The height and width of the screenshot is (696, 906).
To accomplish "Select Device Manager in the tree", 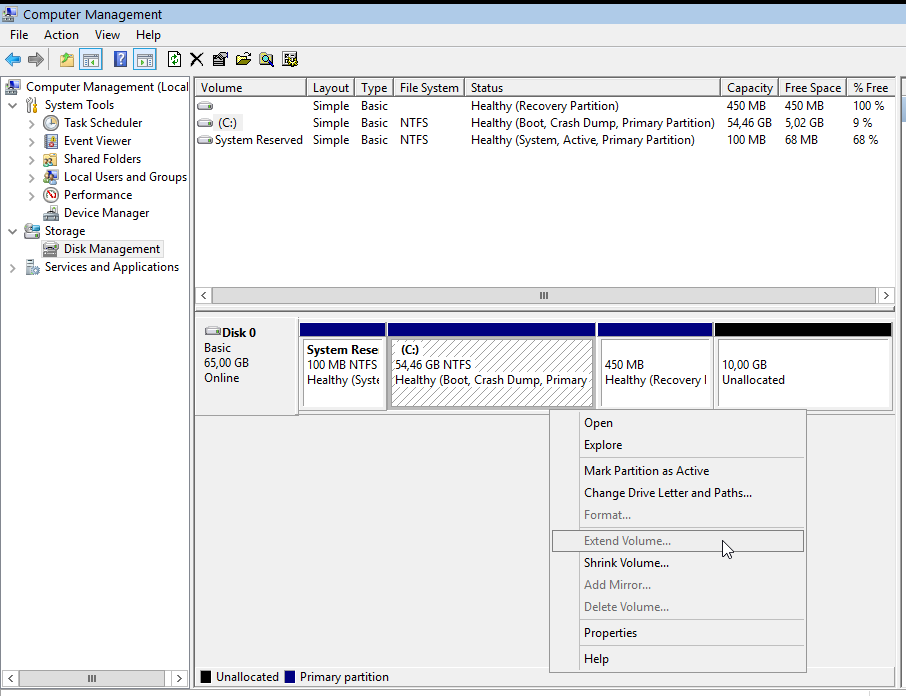I will 106,213.
